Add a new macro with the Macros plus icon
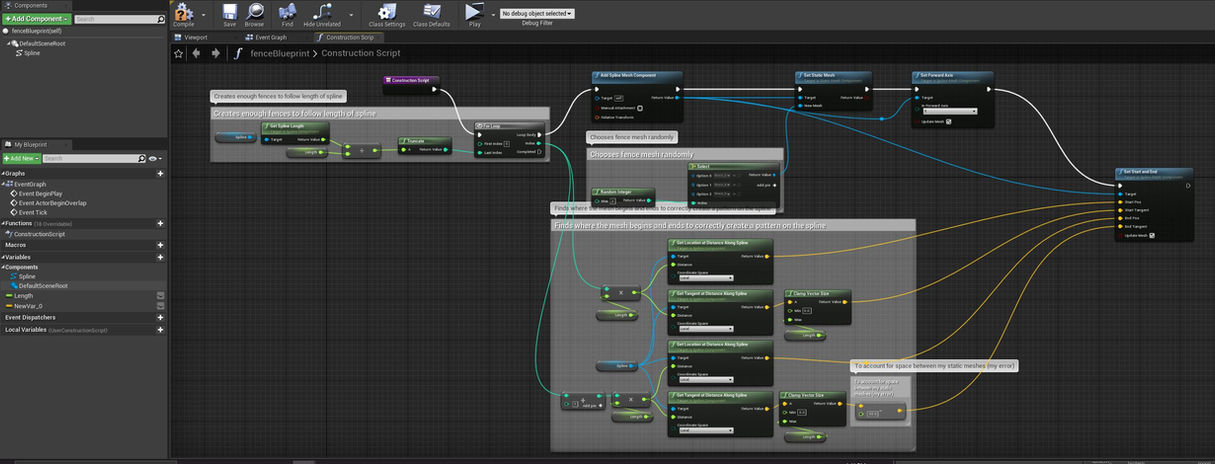 pos(160,244)
